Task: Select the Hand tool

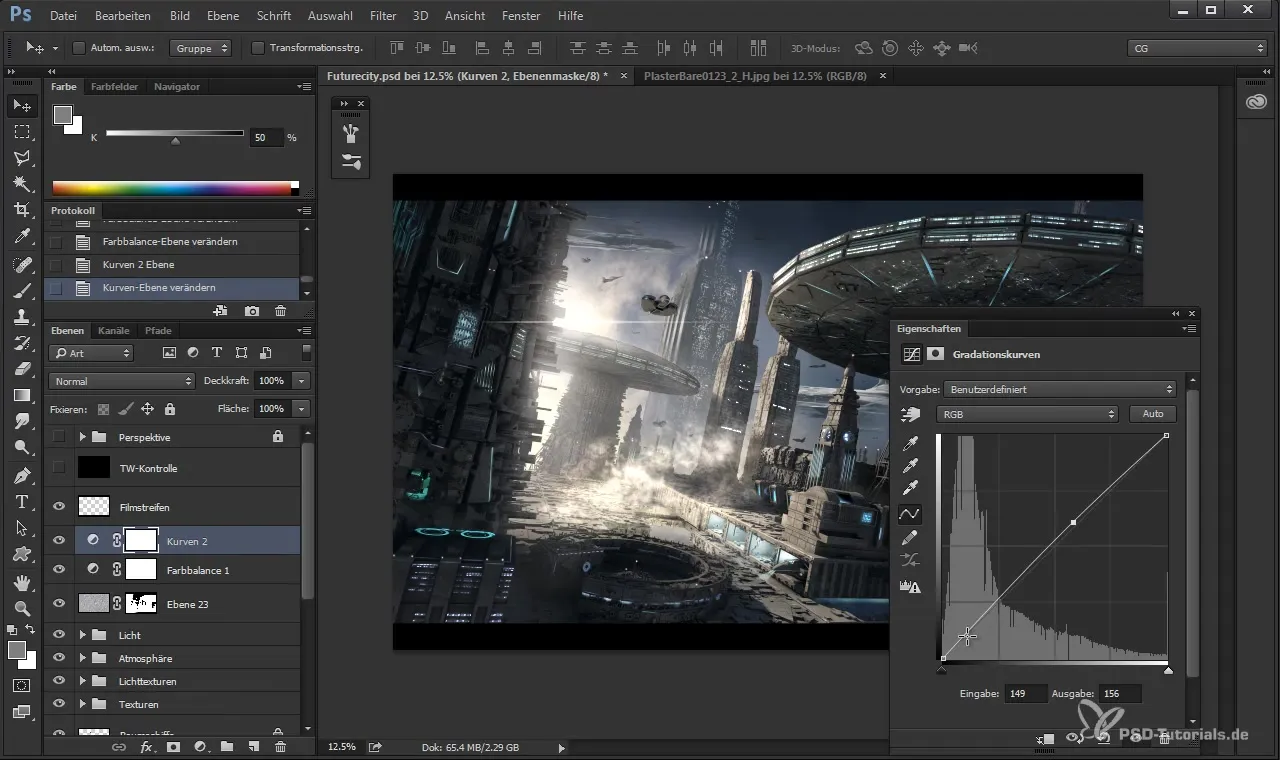Action: coord(22,582)
